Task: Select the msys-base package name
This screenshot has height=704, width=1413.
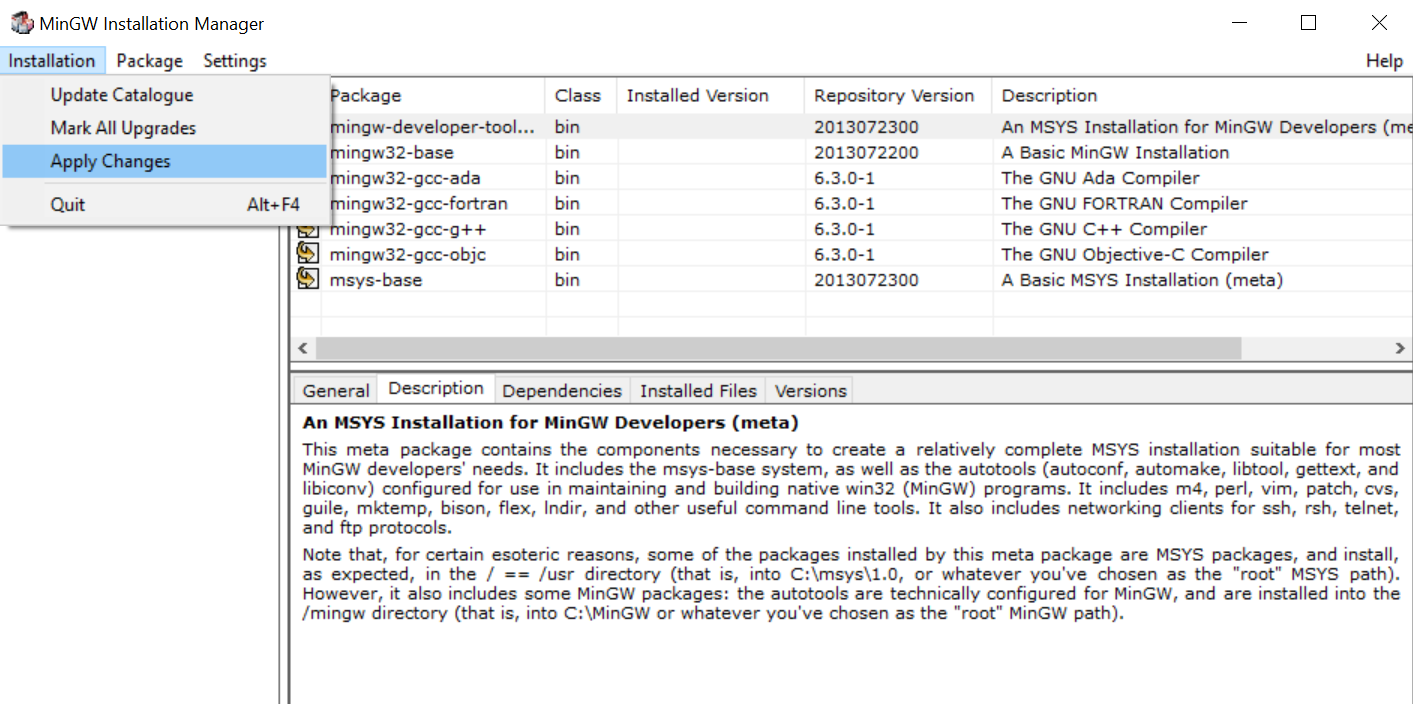Action: tap(376, 279)
